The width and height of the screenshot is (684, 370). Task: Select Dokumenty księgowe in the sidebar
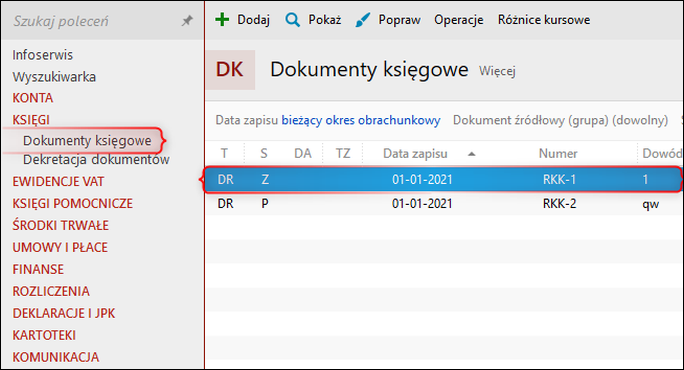pos(87,140)
